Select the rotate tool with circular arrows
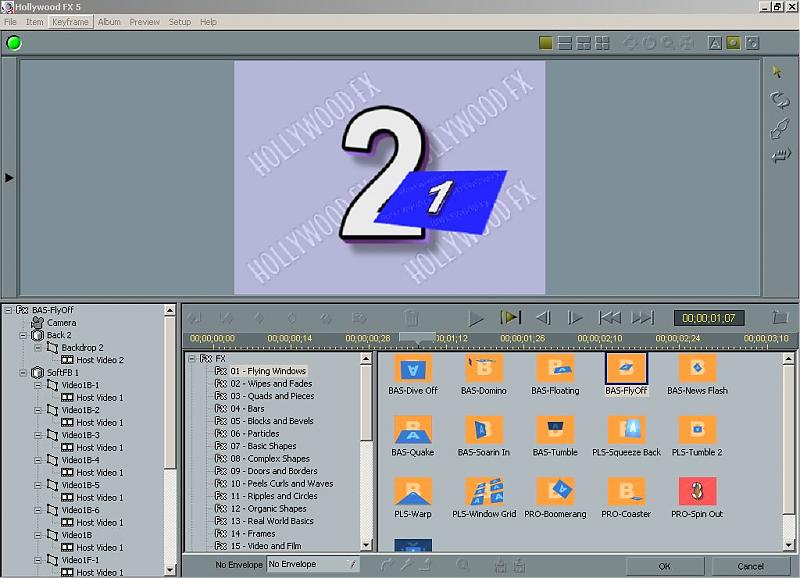Screen dimensions: 800x578 (780, 99)
